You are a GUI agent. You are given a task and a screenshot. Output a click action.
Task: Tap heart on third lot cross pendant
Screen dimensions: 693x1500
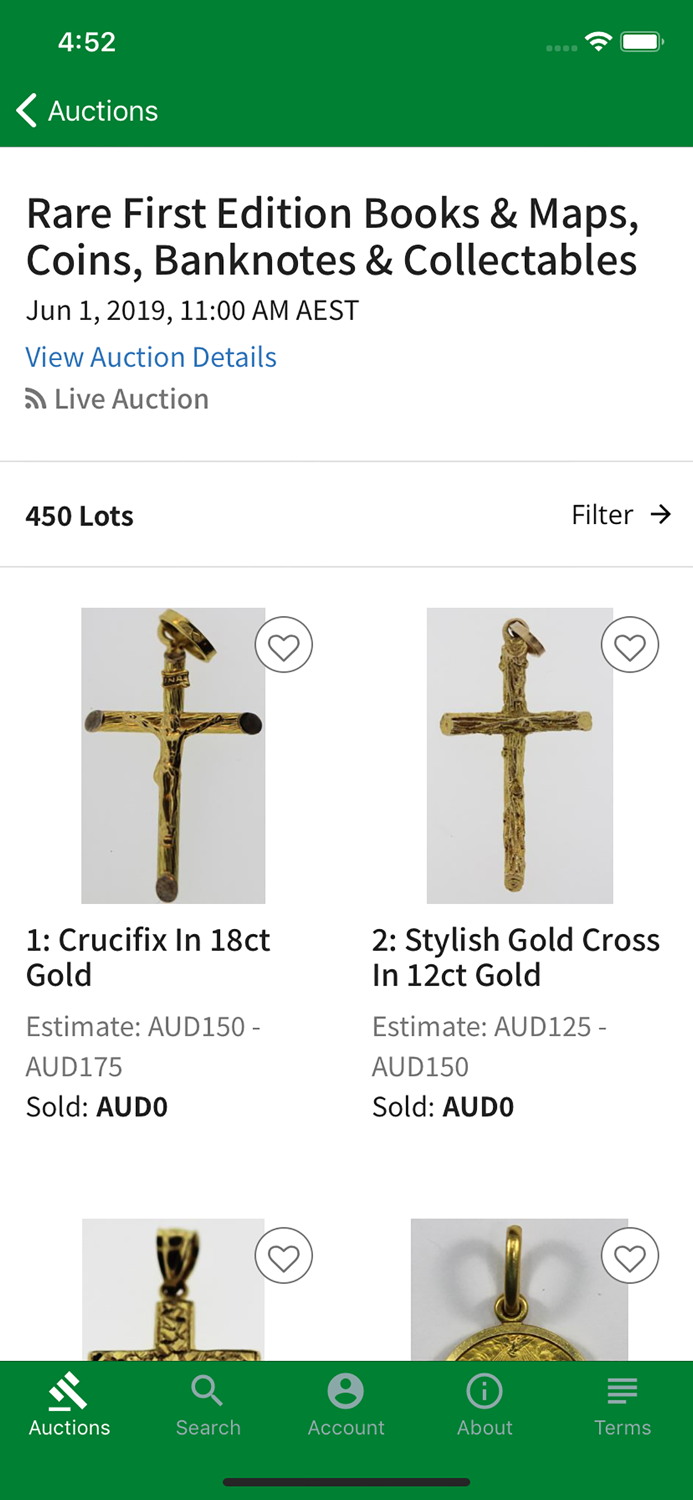[x=284, y=1255]
